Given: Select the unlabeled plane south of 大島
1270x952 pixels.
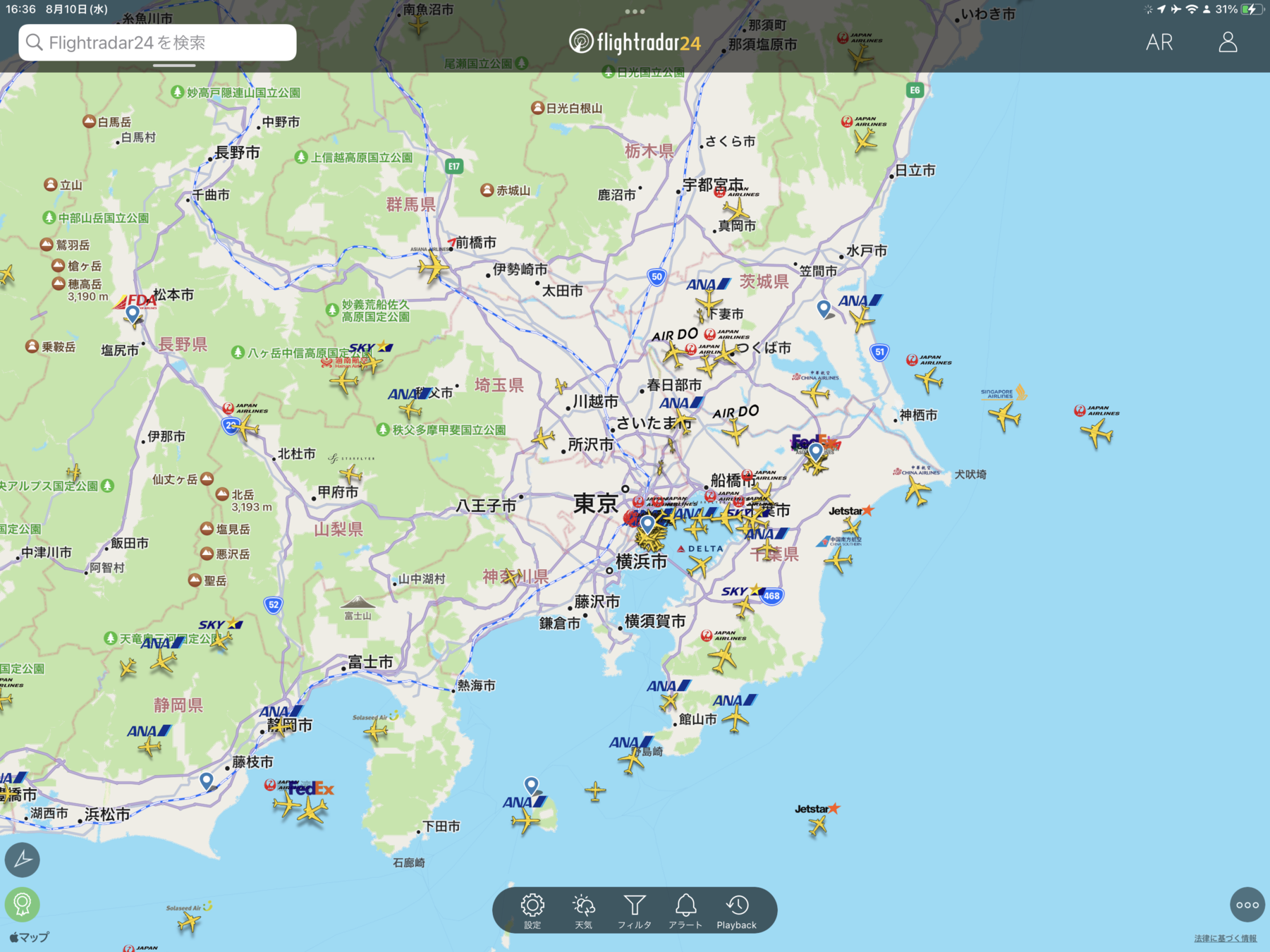Looking at the screenshot, I should point(595,791).
